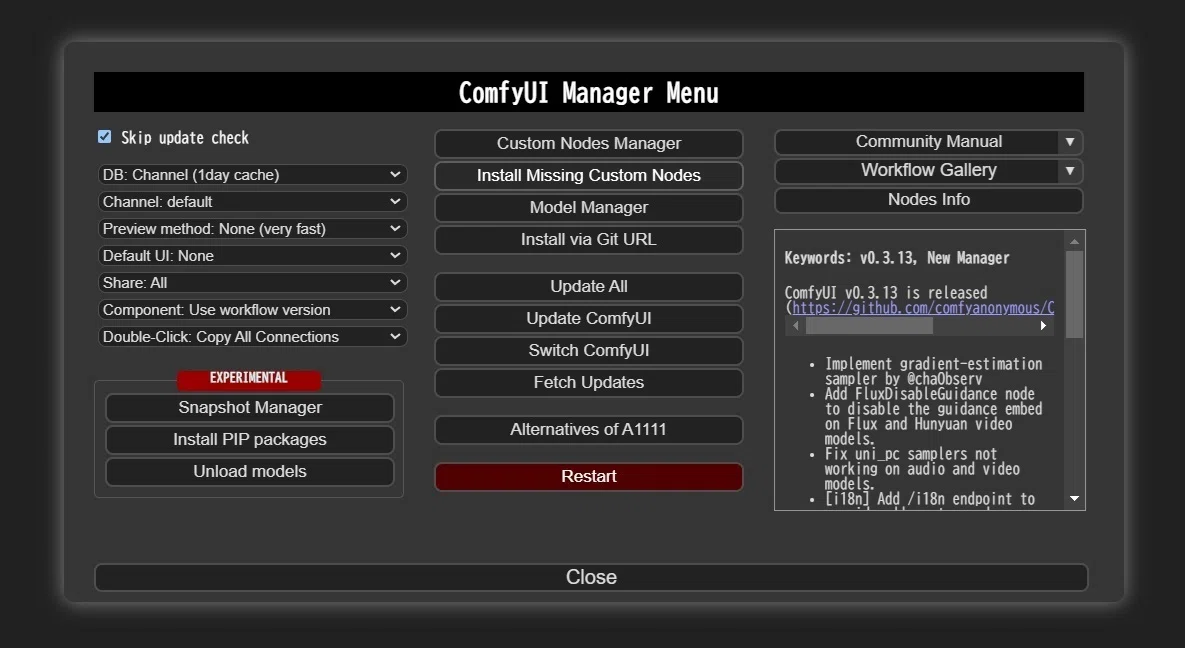Open the Snapshot Manager

click(250, 408)
